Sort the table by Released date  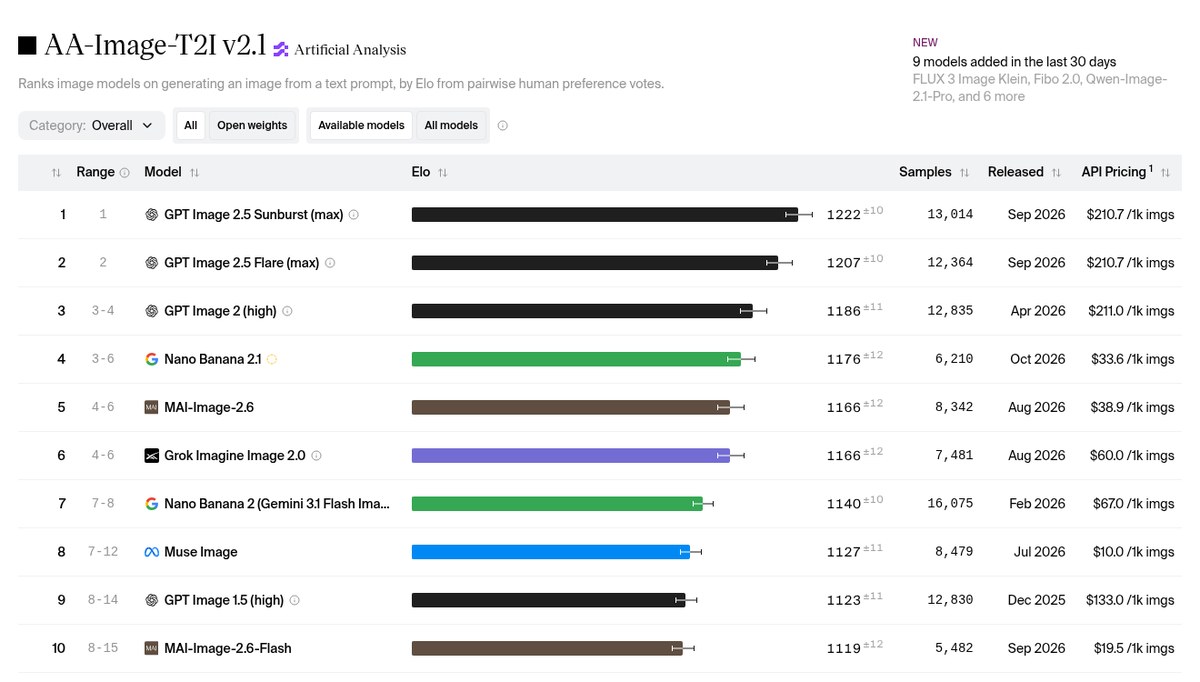[x=1056, y=173]
